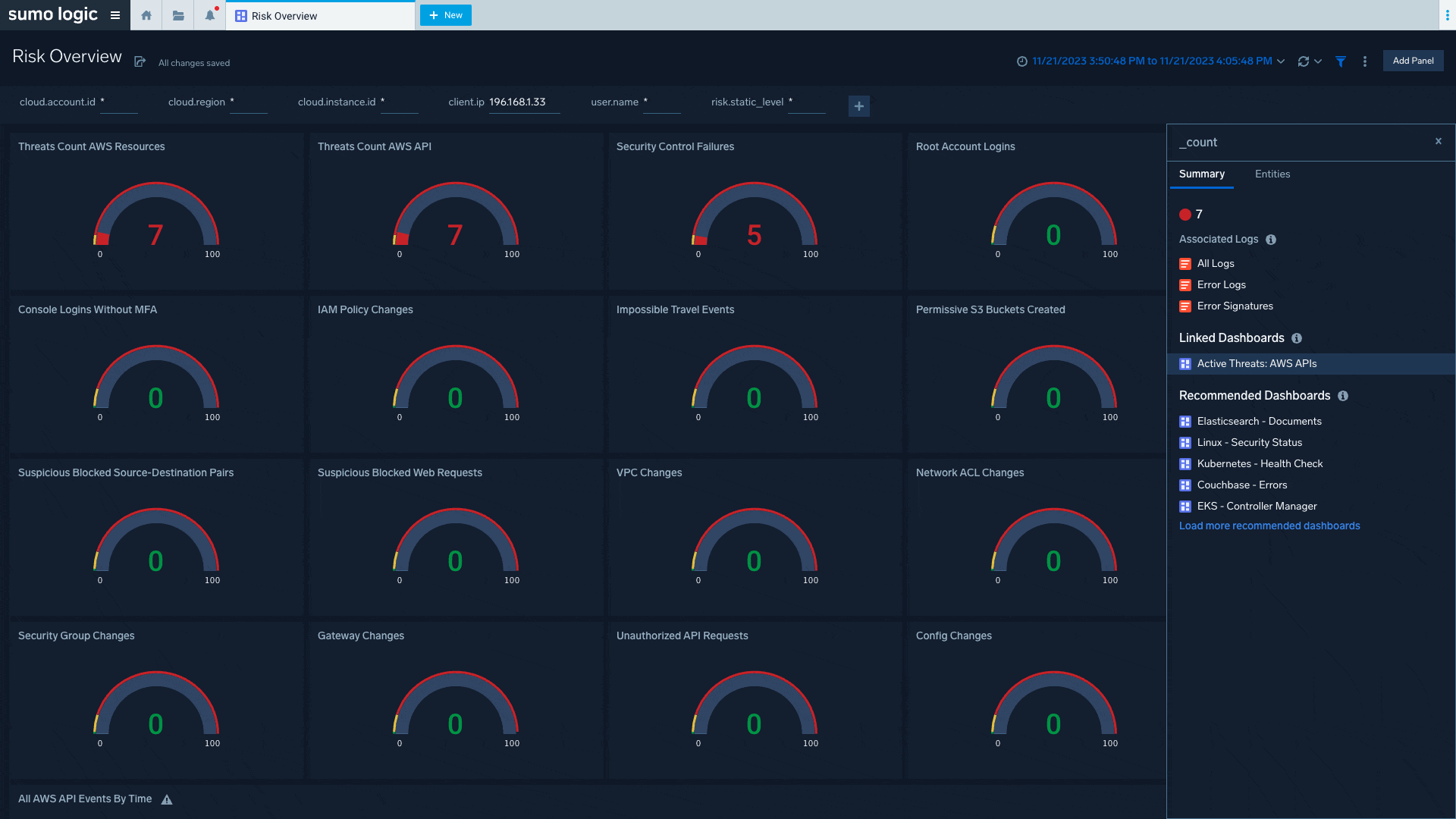Open the dashboard more options kebab menu
The height and width of the screenshot is (819, 1456).
click(x=1365, y=61)
